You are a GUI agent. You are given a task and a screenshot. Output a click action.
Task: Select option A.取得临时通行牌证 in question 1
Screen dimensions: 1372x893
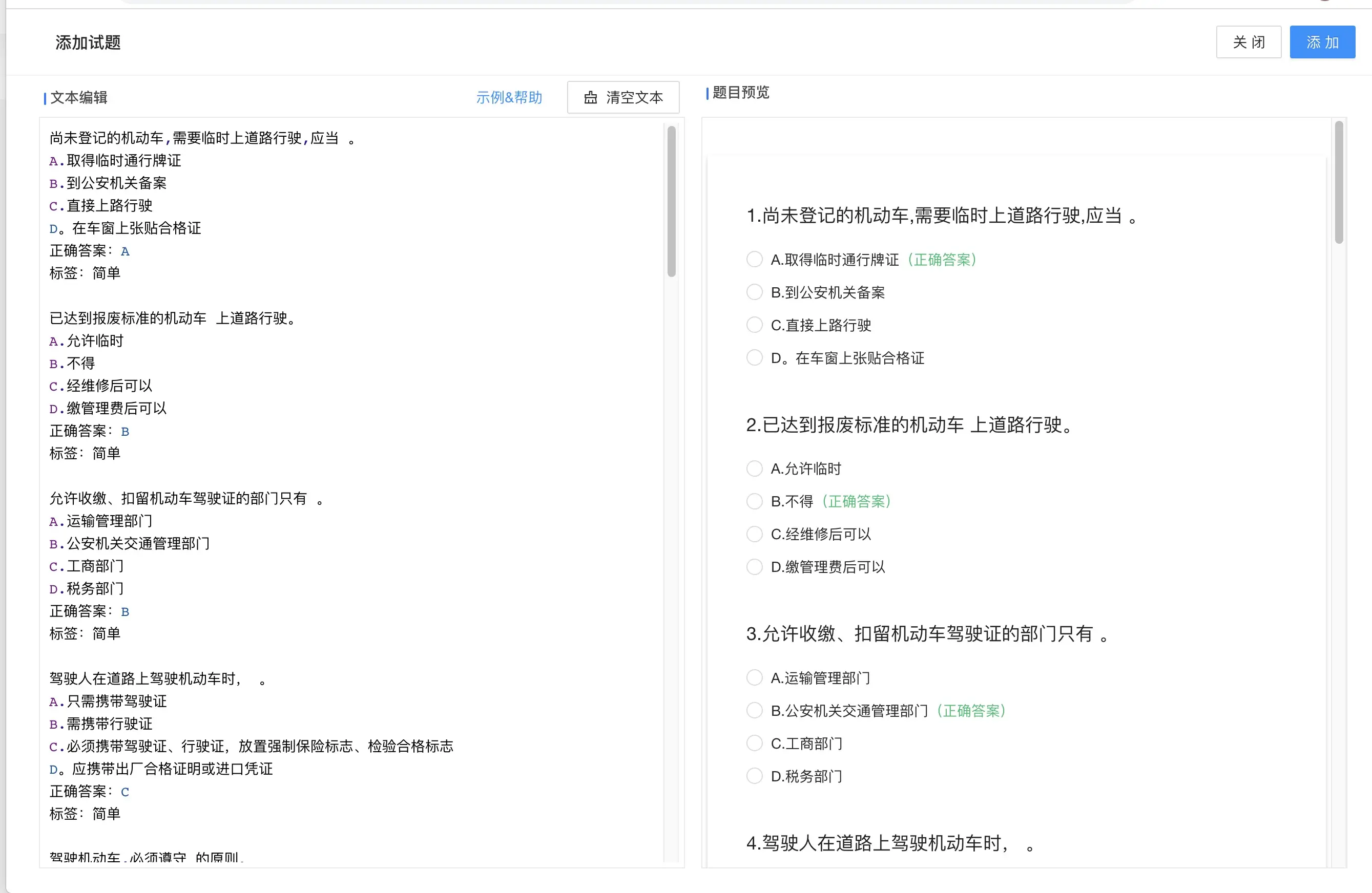tap(754, 259)
